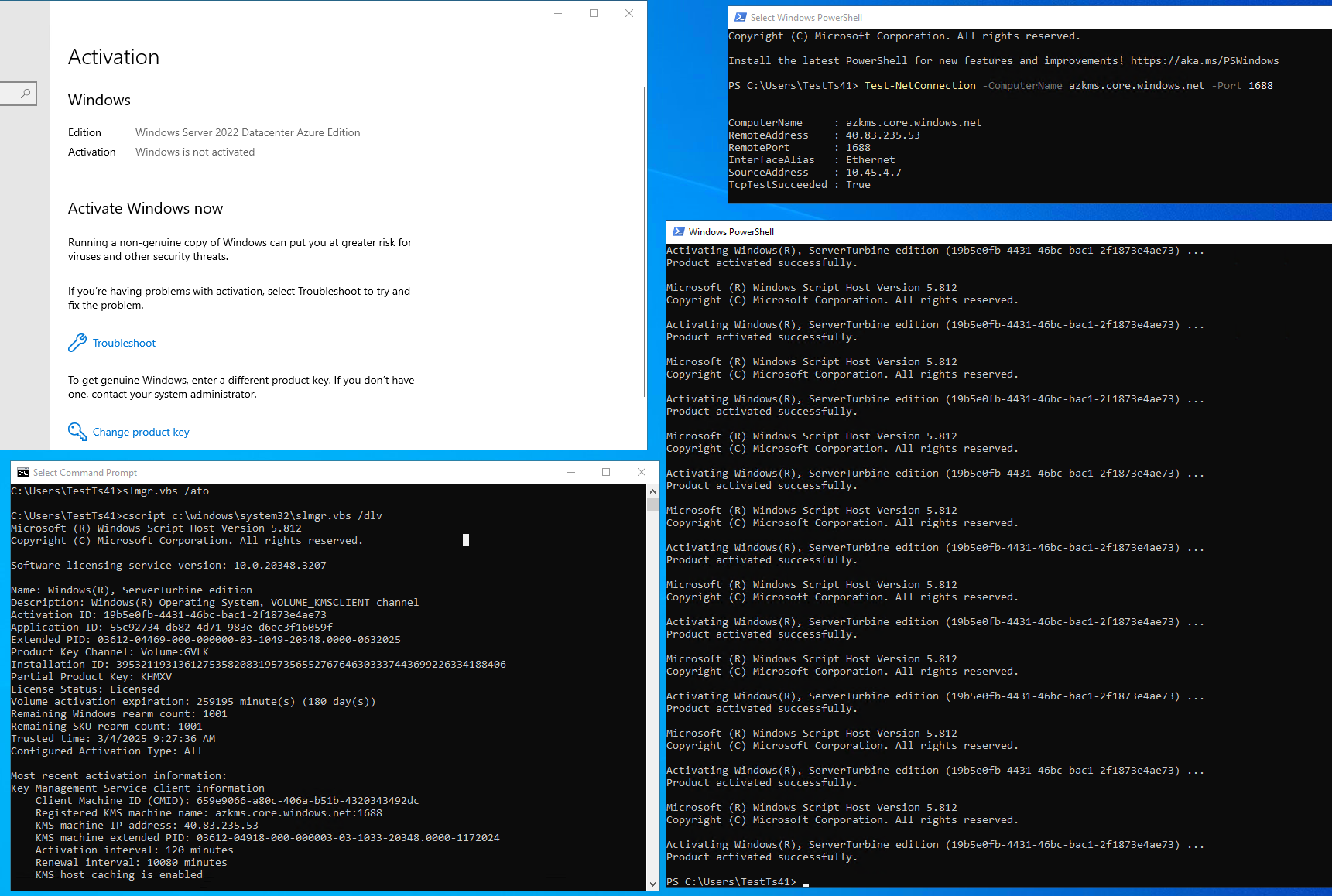Click the PowerShell icon in the Windows PowerShell title bar
The height and width of the screenshot is (896, 1332).
coord(679,231)
